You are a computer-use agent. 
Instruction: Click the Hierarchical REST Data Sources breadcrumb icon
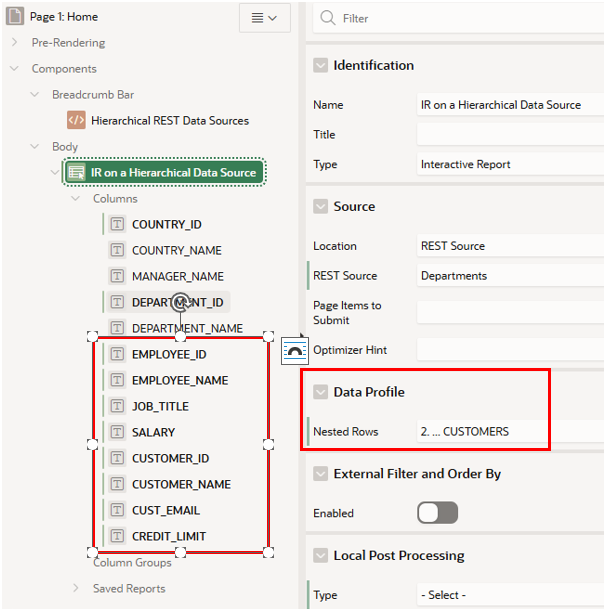coord(76,120)
